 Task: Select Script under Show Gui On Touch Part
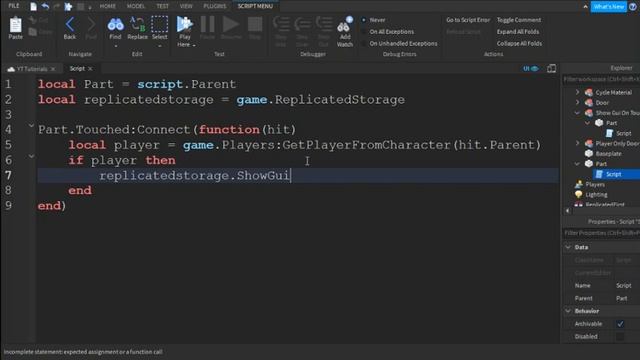pyautogui.click(x=623, y=133)
